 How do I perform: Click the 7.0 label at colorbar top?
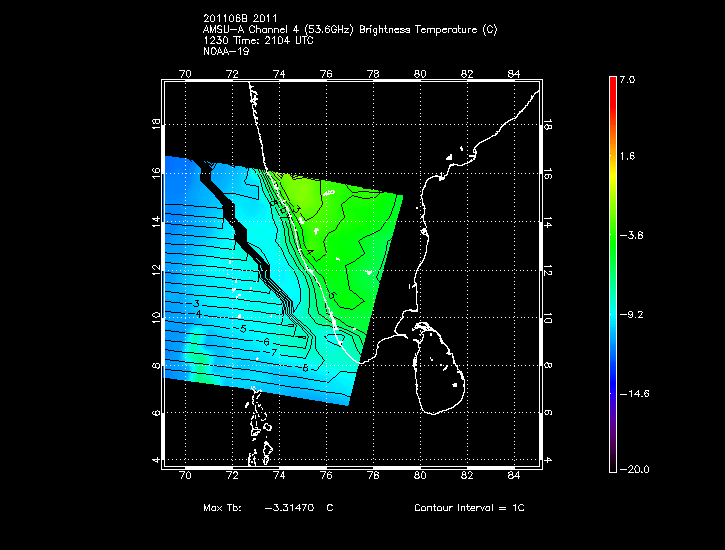coord(627,80)
